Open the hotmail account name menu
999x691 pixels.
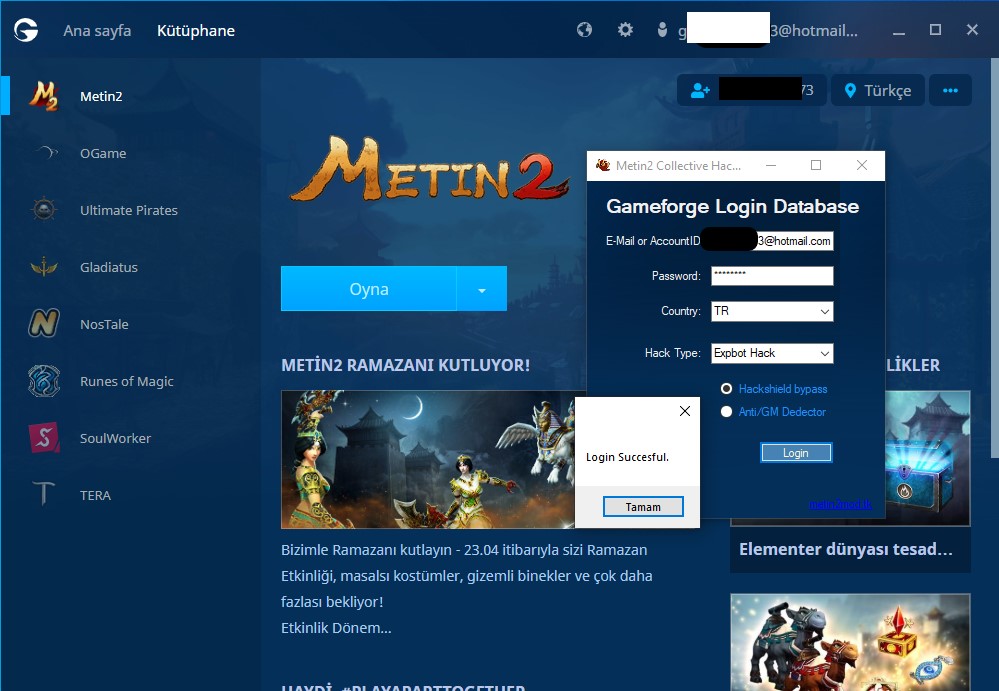pyautogui.click(x=768, y=31)
